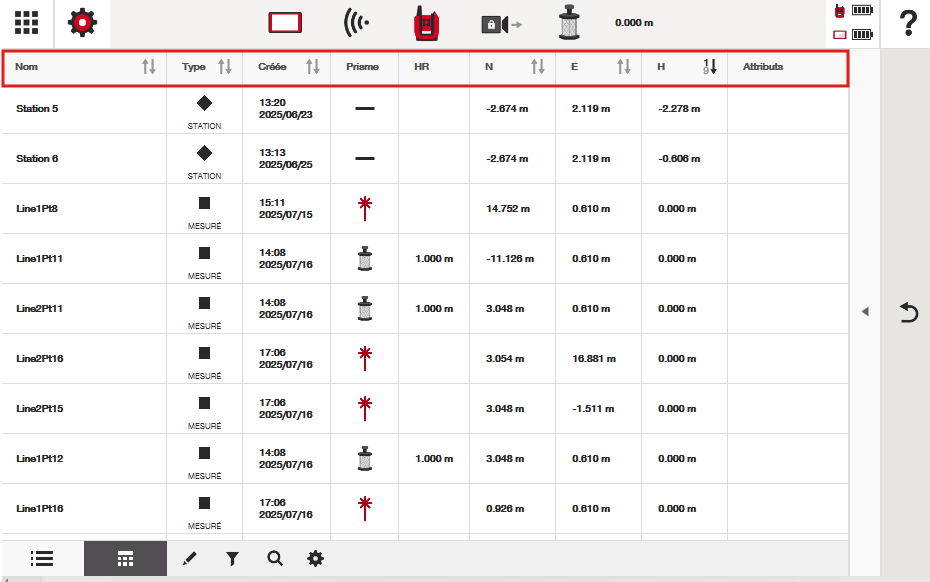
Task: Click the wireless signal connection icon
Action: 356,22
